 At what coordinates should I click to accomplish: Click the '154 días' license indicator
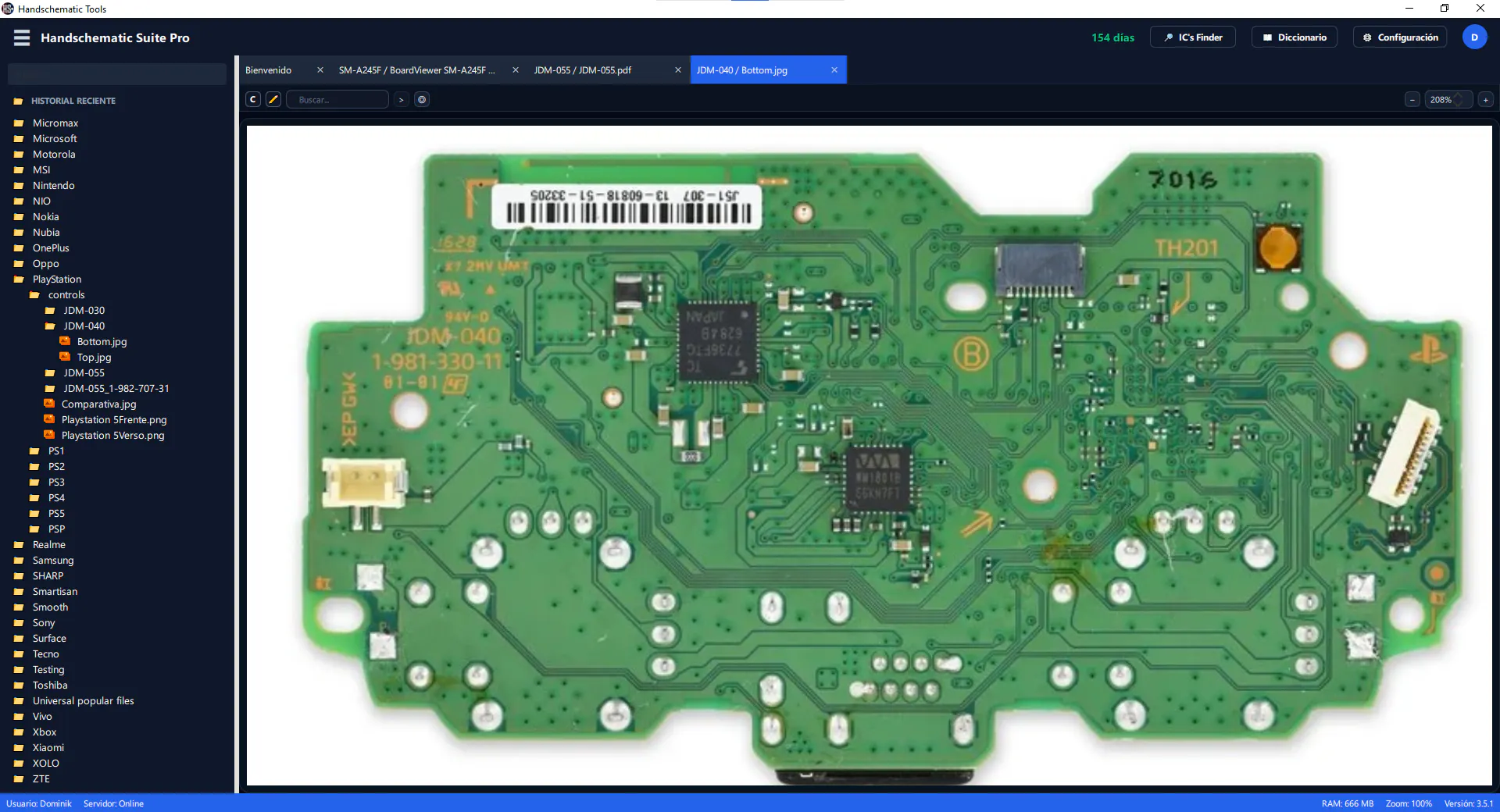click(x=1112, y=37)
